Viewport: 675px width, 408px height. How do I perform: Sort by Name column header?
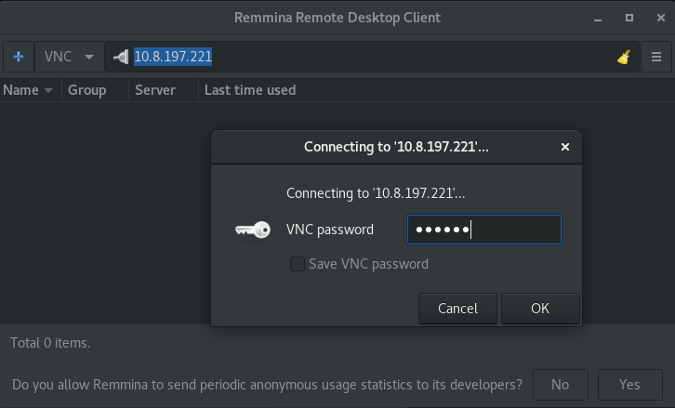[x=27, y=90]
